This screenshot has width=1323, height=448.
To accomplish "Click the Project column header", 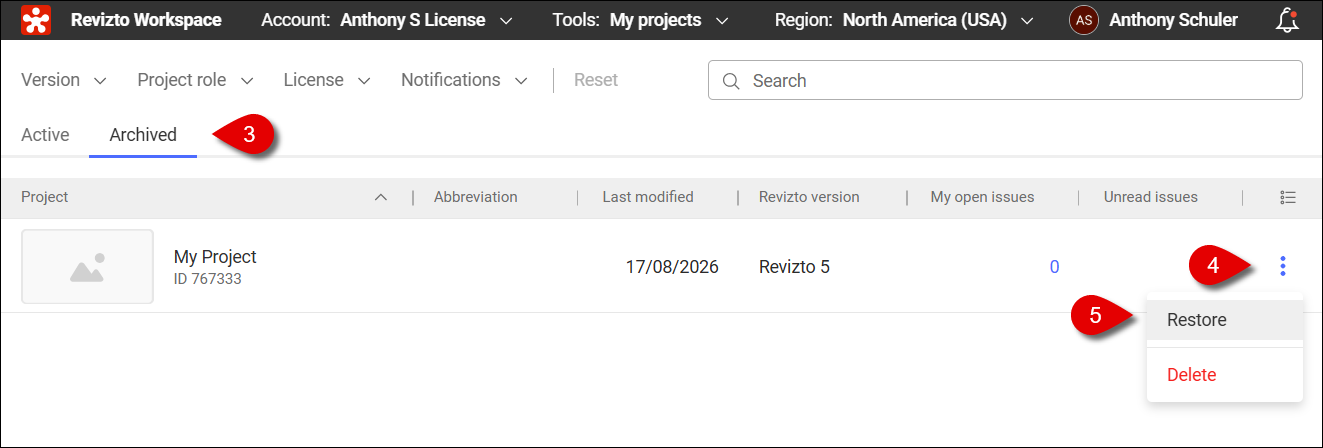I will (x=45, y=197).
